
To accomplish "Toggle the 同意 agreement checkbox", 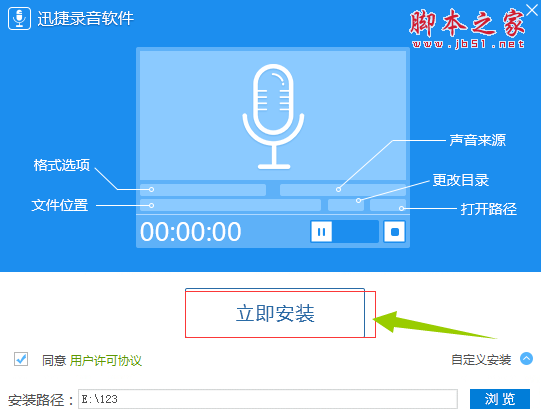I will coord(21,359).
